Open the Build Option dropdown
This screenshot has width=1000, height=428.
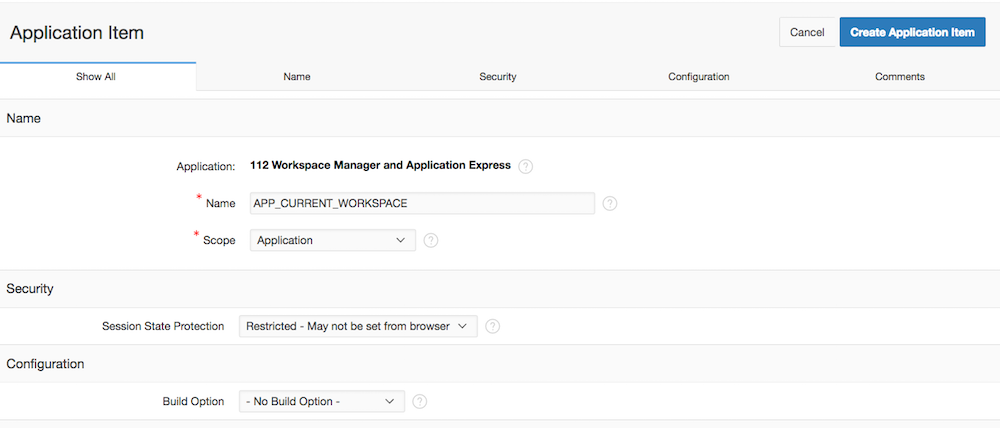321,401
